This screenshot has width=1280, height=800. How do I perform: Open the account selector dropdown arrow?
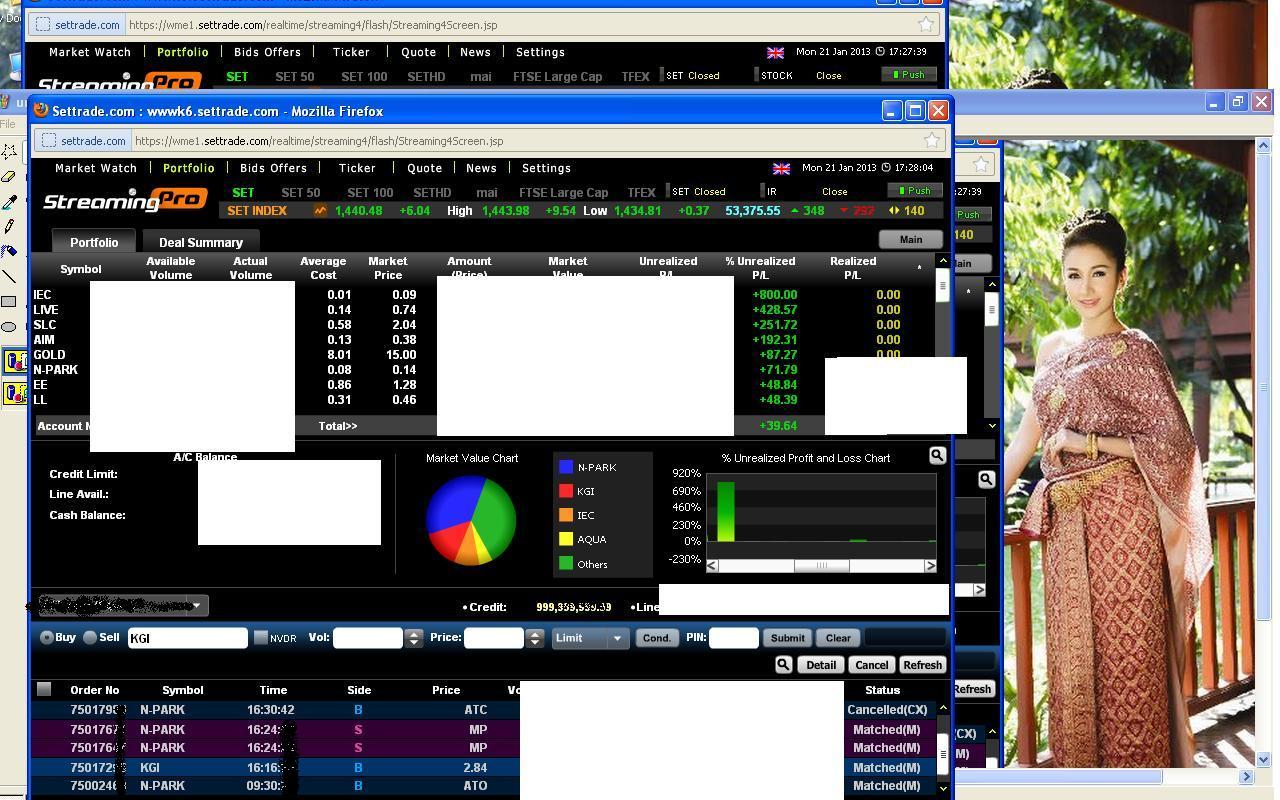[x=196, y=605]
